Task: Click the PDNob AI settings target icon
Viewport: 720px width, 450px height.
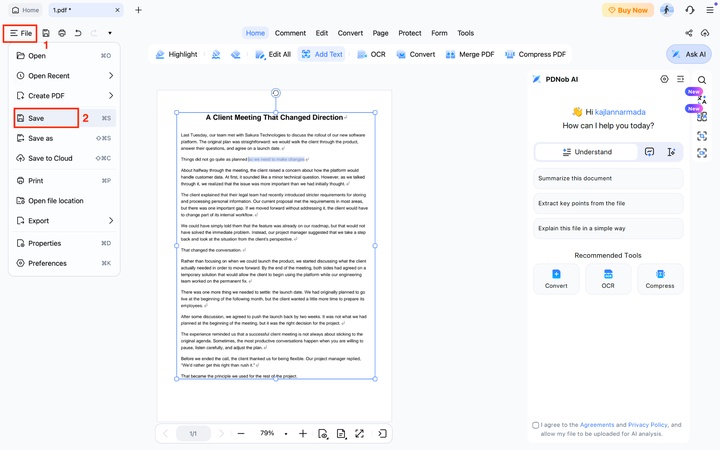Action: pos(664,79)
